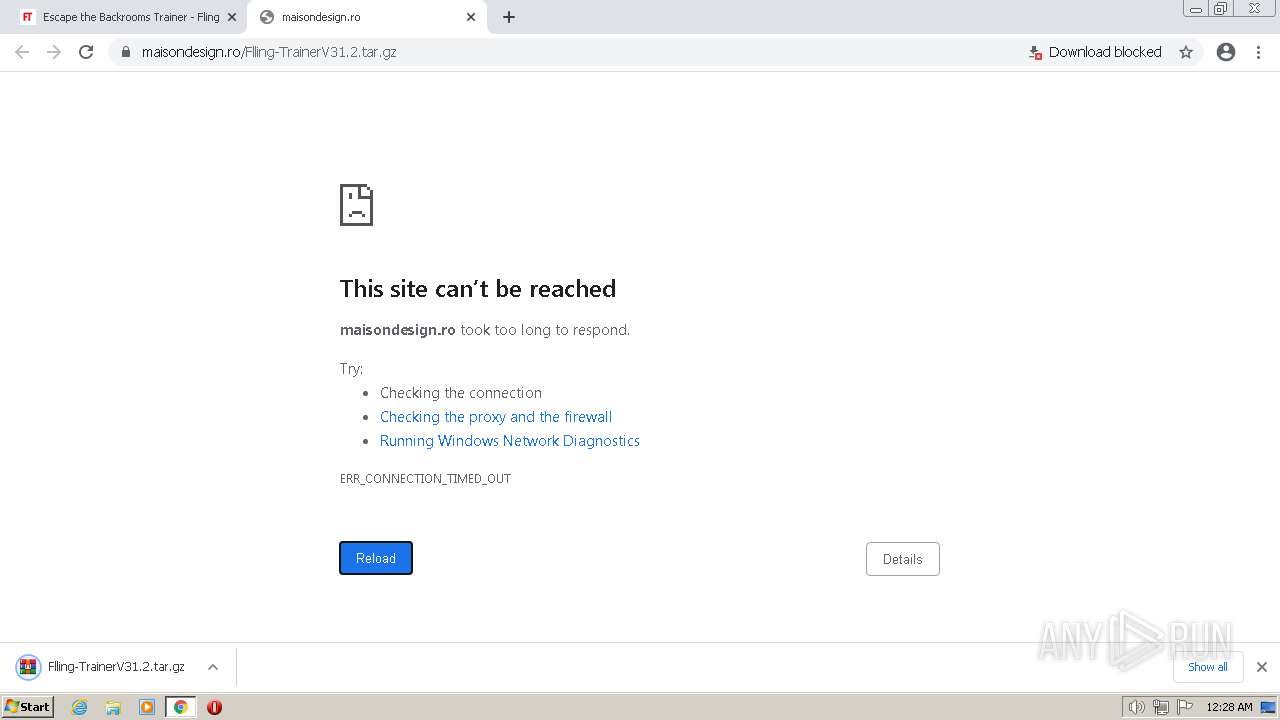Close the downloads shelf

pos(1262,667)
